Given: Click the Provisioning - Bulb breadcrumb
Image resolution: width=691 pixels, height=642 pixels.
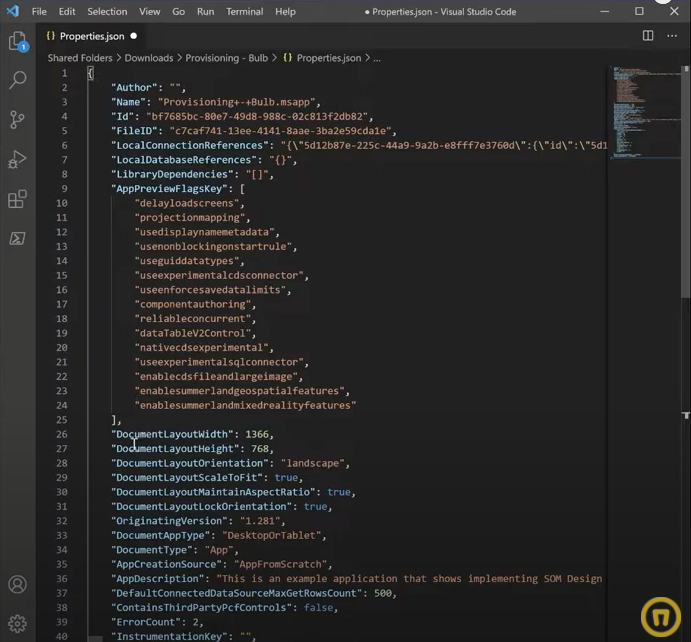Looking at the screenshot, I should 226,58.
